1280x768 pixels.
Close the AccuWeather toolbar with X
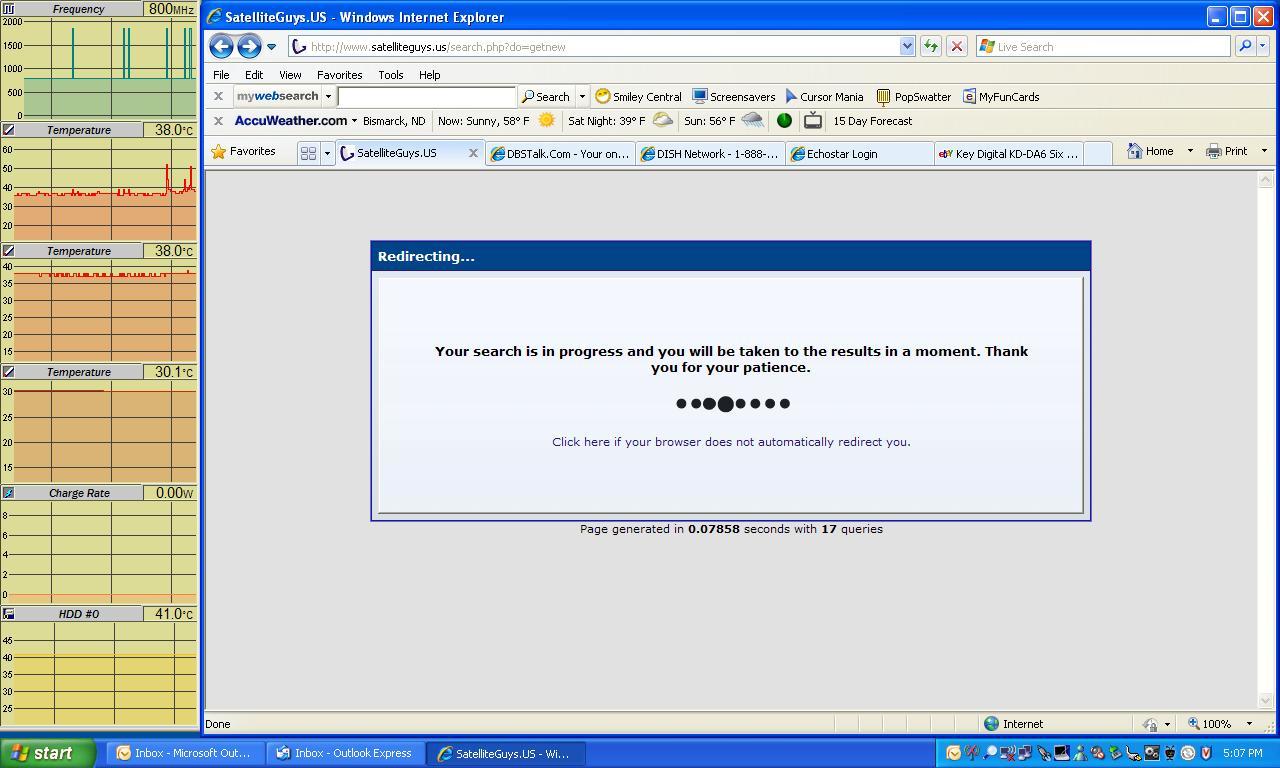[x=218, y=121]
